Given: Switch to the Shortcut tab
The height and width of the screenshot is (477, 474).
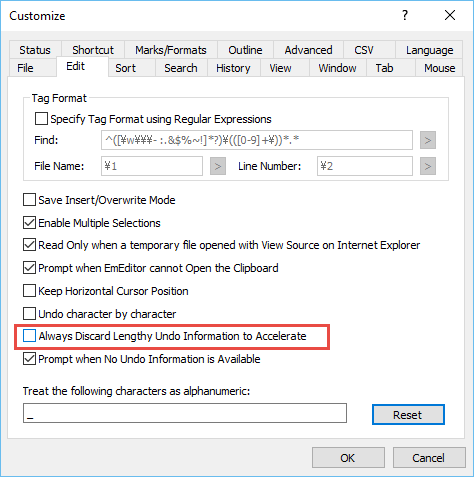Looking at the screenshot, I should pyautogui.click(x=93, y=50).
